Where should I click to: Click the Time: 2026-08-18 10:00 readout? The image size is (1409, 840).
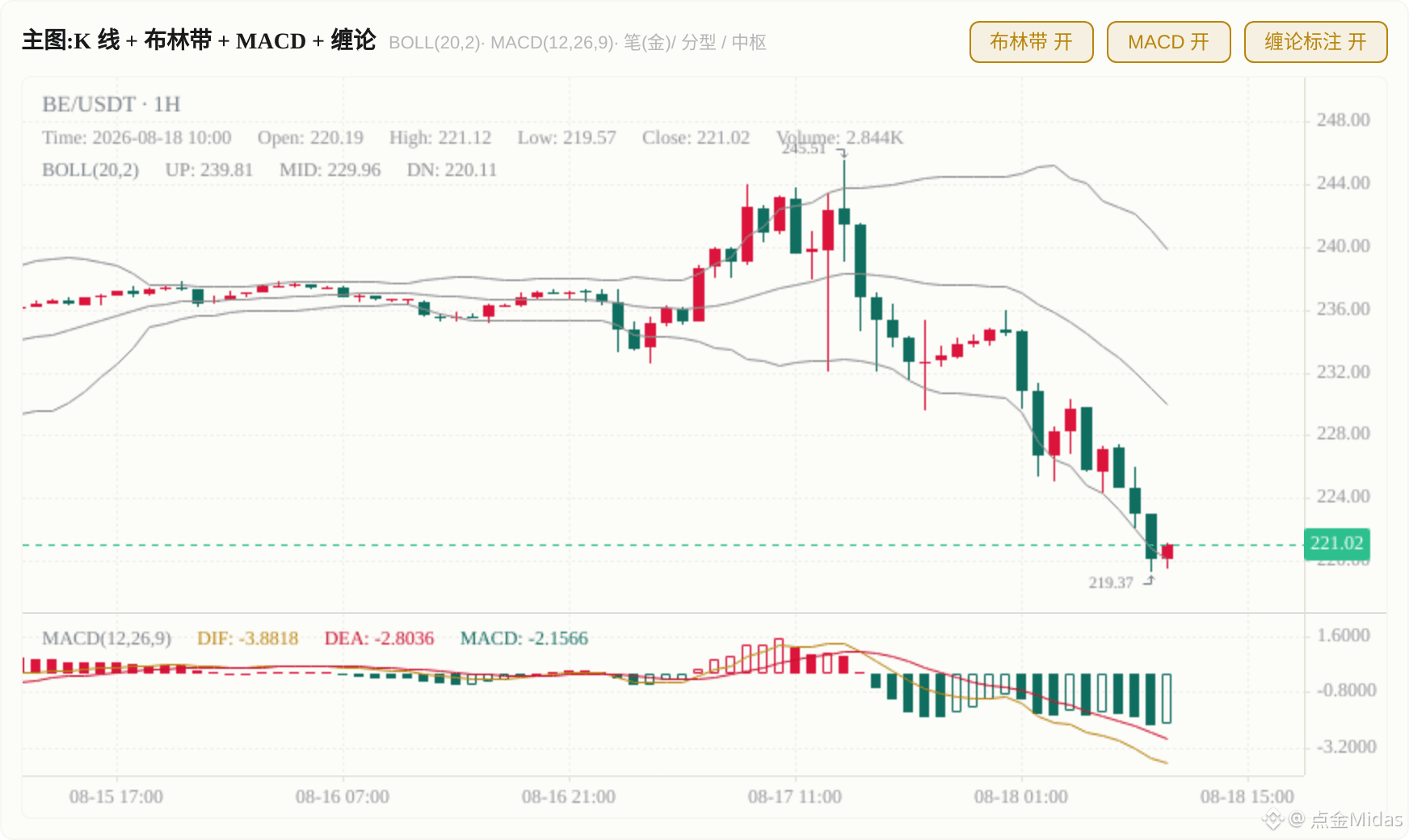coord(137,138)
